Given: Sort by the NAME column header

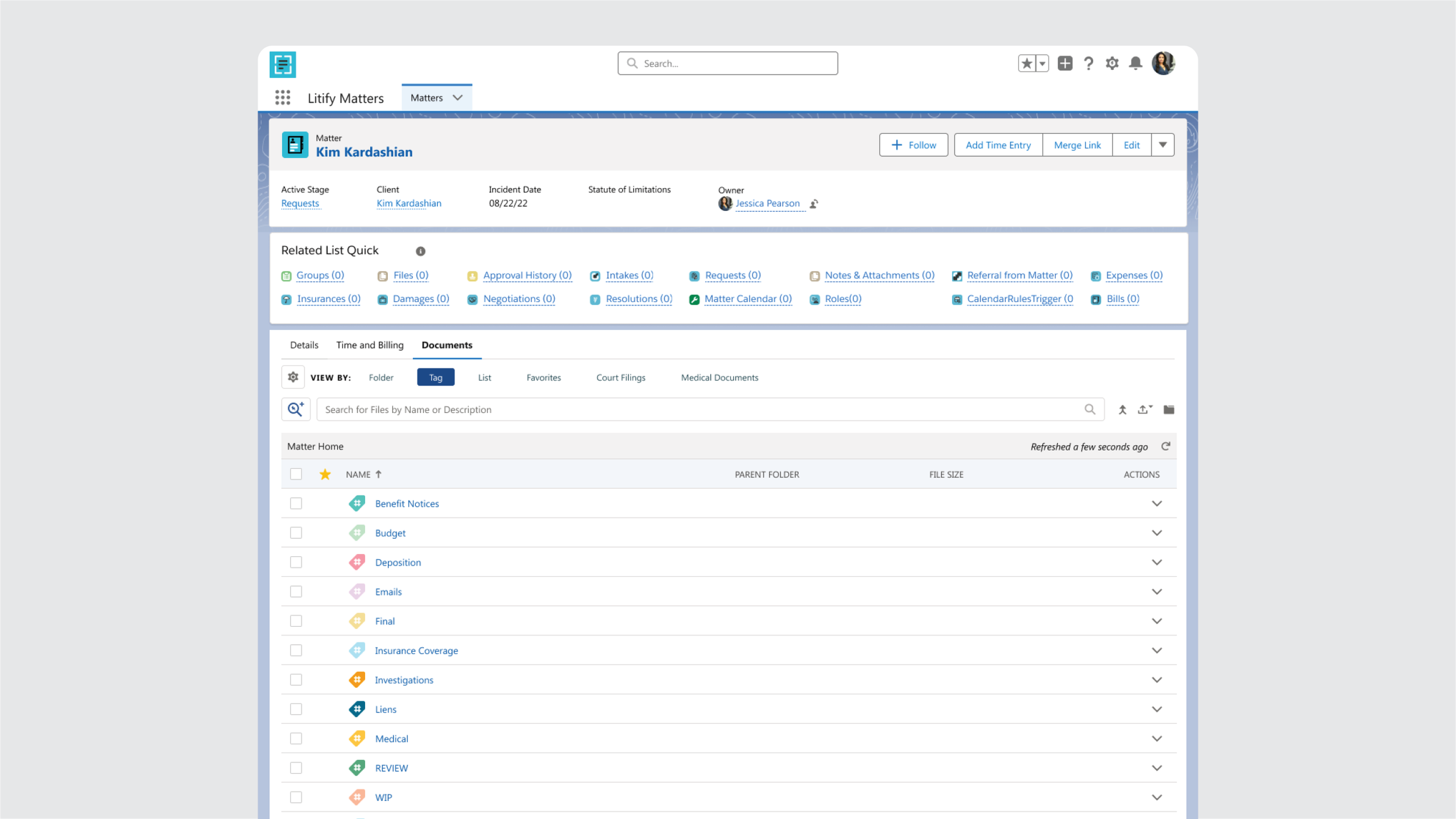Looking at the screenshot, I should (x=363, y=474).
